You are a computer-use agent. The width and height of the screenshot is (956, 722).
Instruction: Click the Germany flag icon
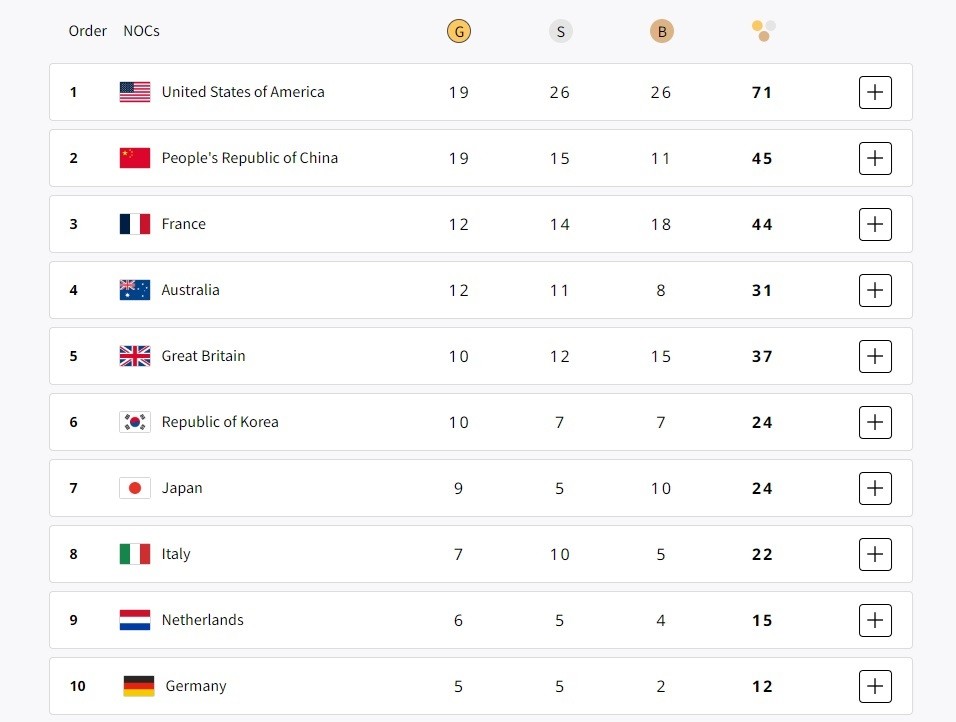click(x=134, y=686)
